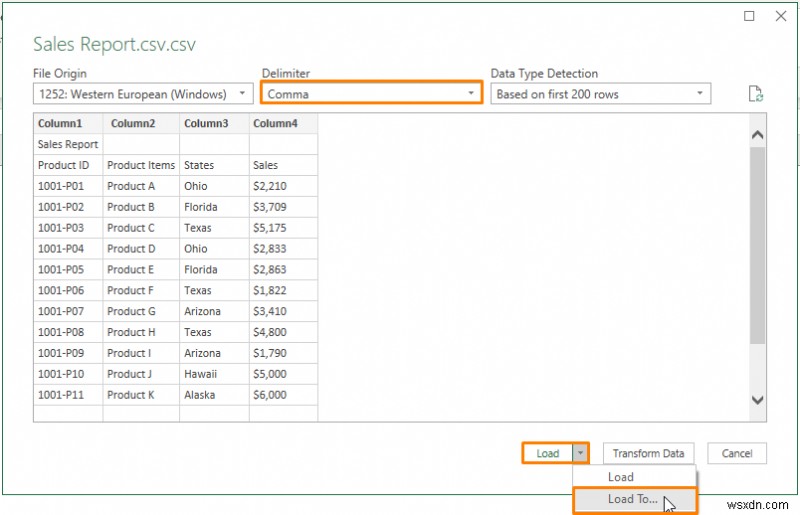Close the Sales Report import dialog
Image resolution: width=800 pixels, height=515 pixels.
coord(781,16)
